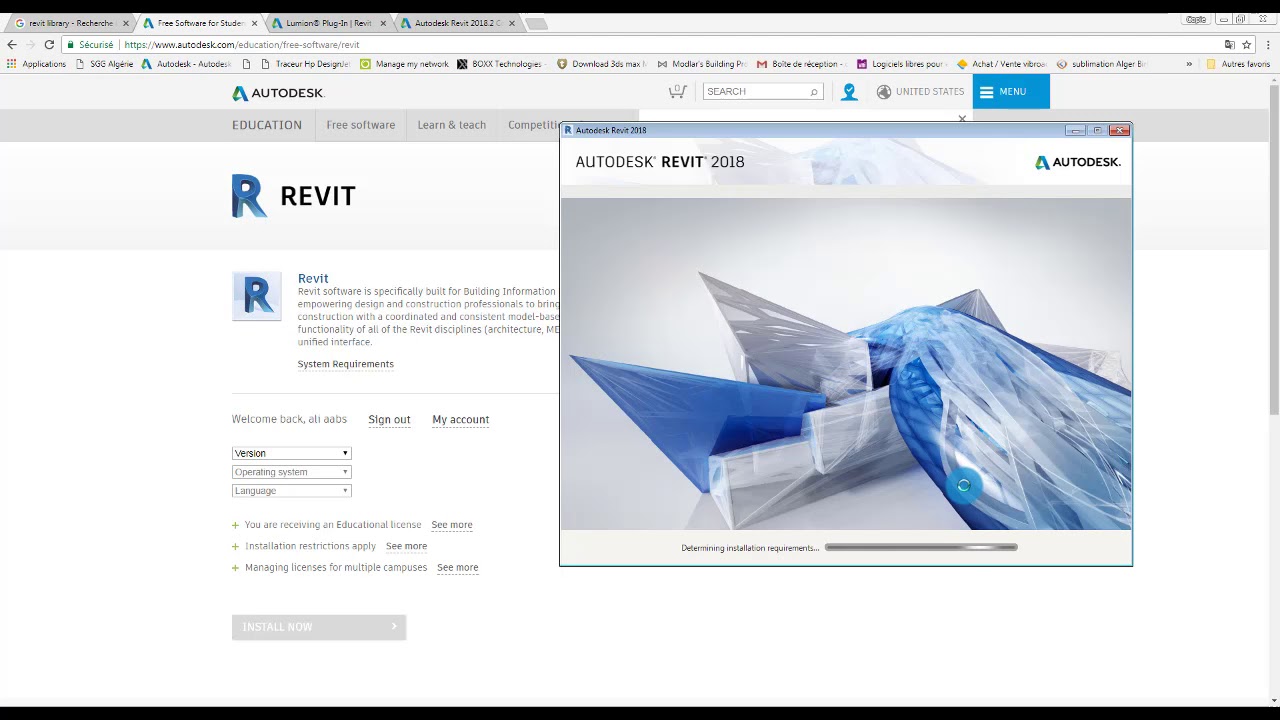
Task: Close the revit library - Recherche tab
Action: point(126,23)
